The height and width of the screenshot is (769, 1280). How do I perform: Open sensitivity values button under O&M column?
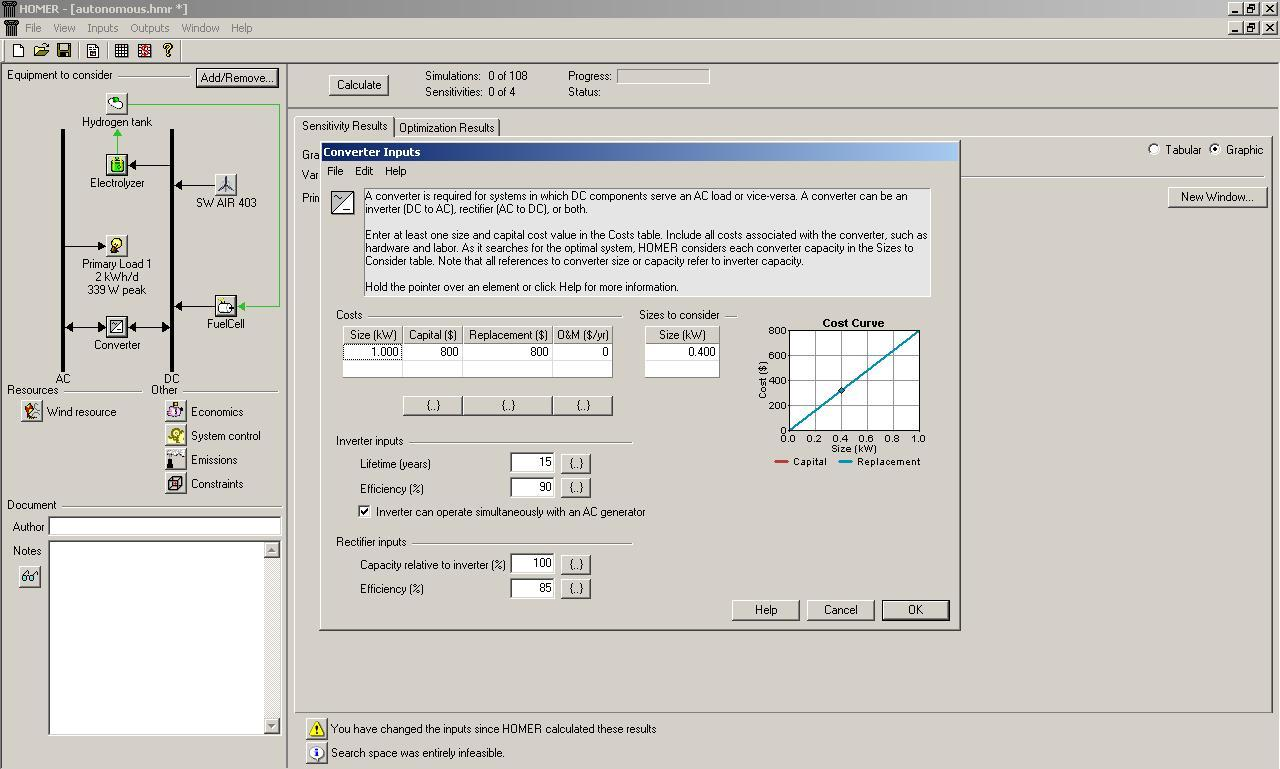coord(582,405)
